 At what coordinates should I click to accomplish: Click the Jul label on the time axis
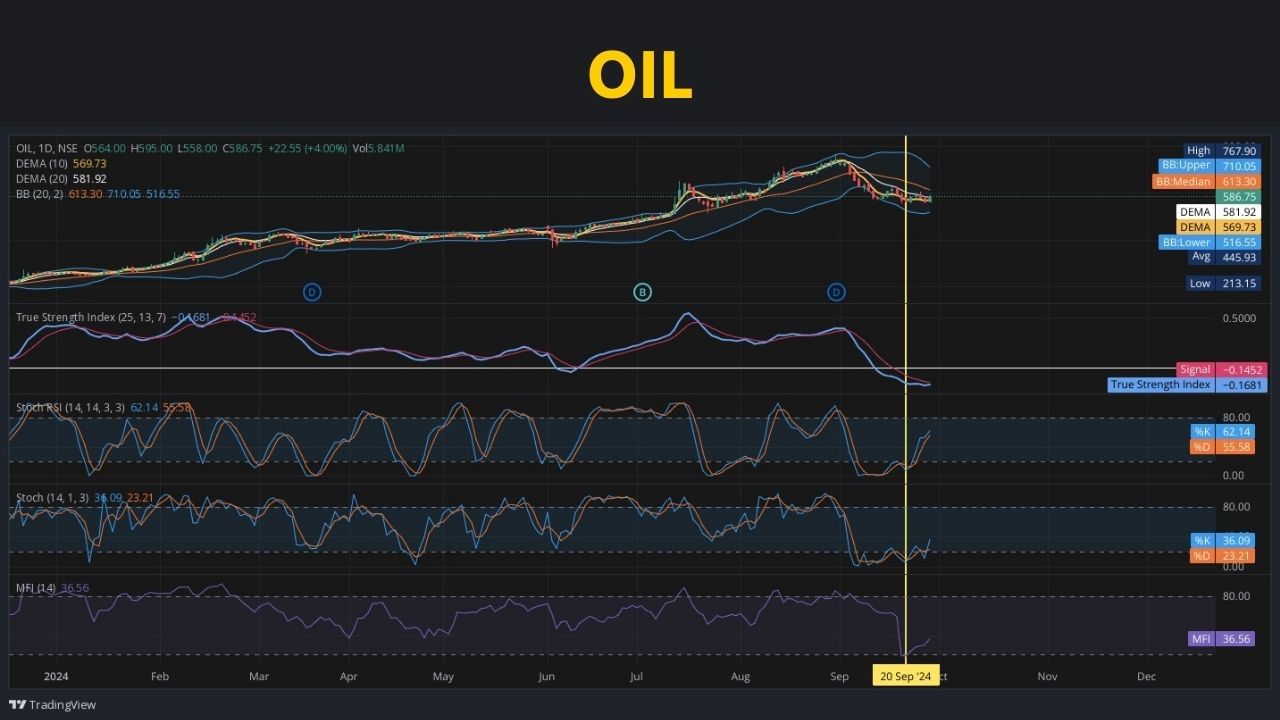click(637, 677)
